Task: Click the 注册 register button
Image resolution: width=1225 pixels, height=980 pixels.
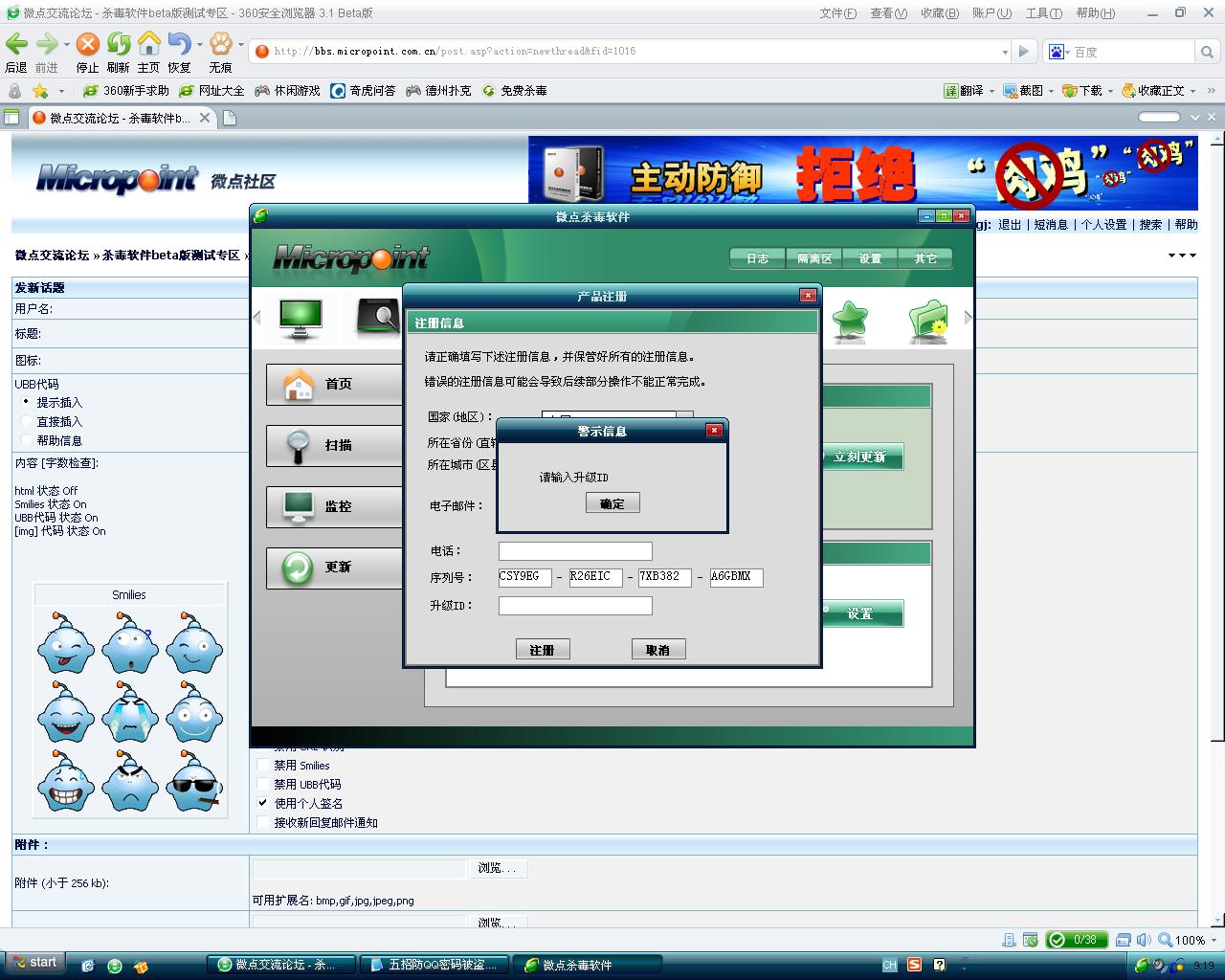Action: click(543, 650)
